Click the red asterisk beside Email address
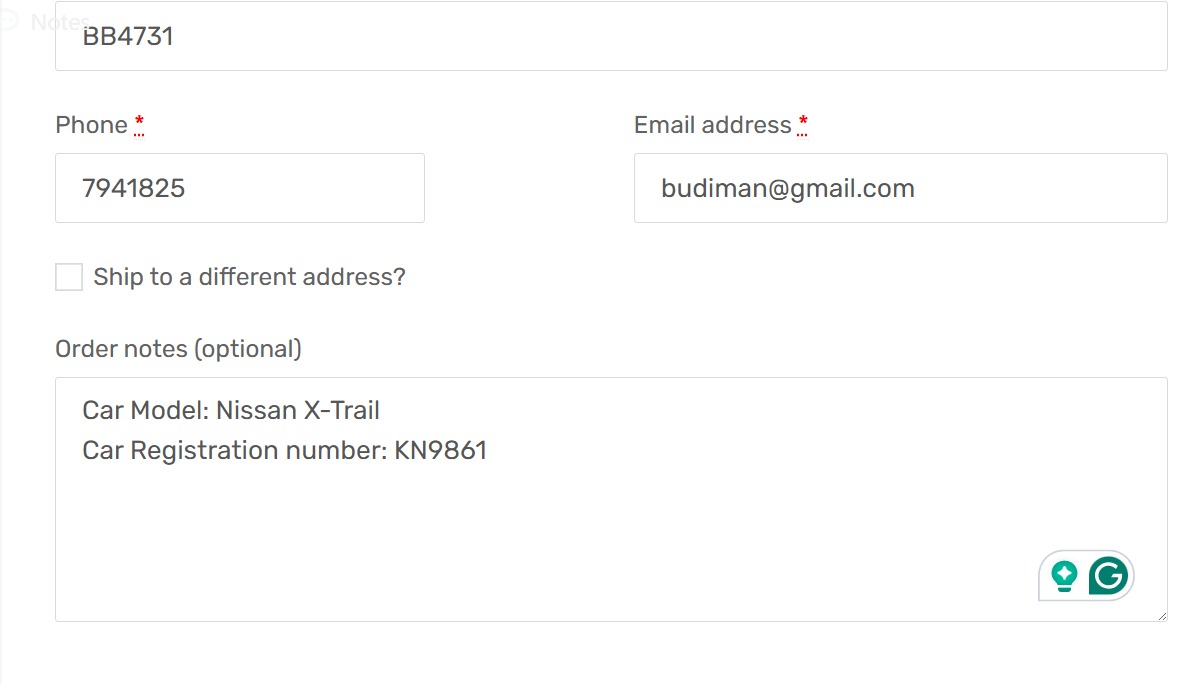Viewport: 1199px width, 684px height. tap(803, 125)
